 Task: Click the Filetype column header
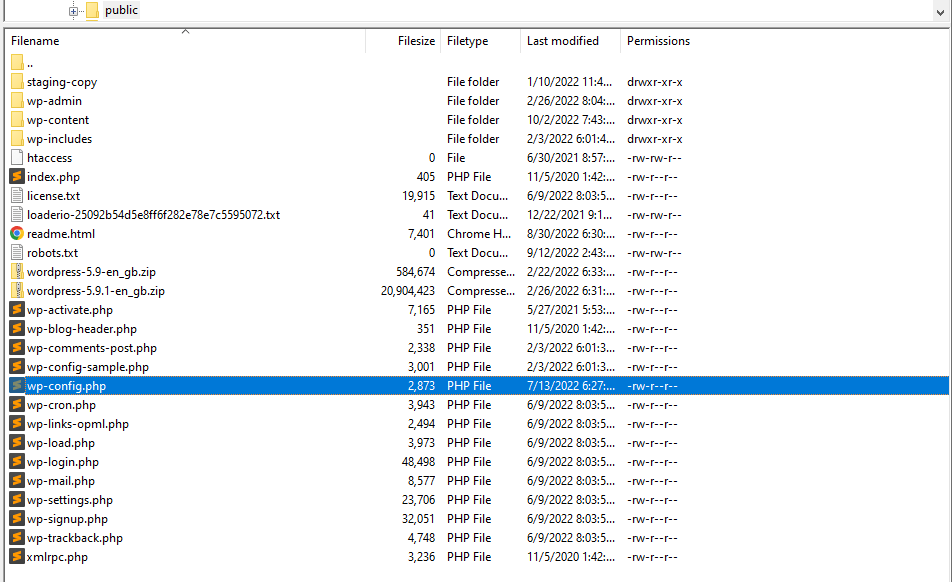point(467,41)
